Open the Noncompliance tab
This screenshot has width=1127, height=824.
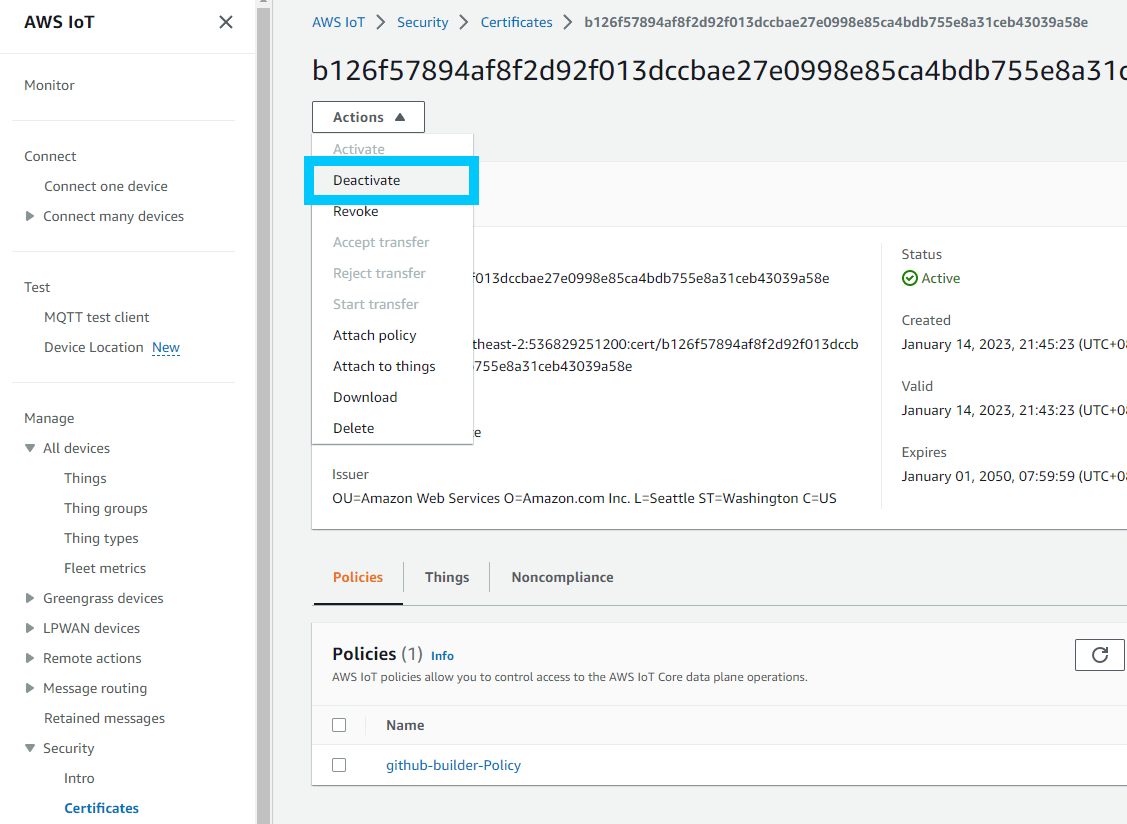pyautogui.click(x=561, y=577)
